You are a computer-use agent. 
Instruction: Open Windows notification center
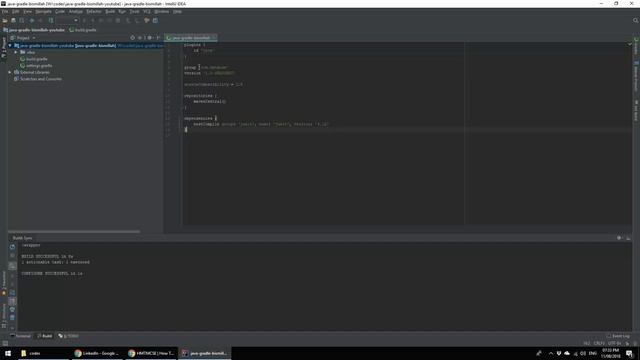[x=629, y=353]
